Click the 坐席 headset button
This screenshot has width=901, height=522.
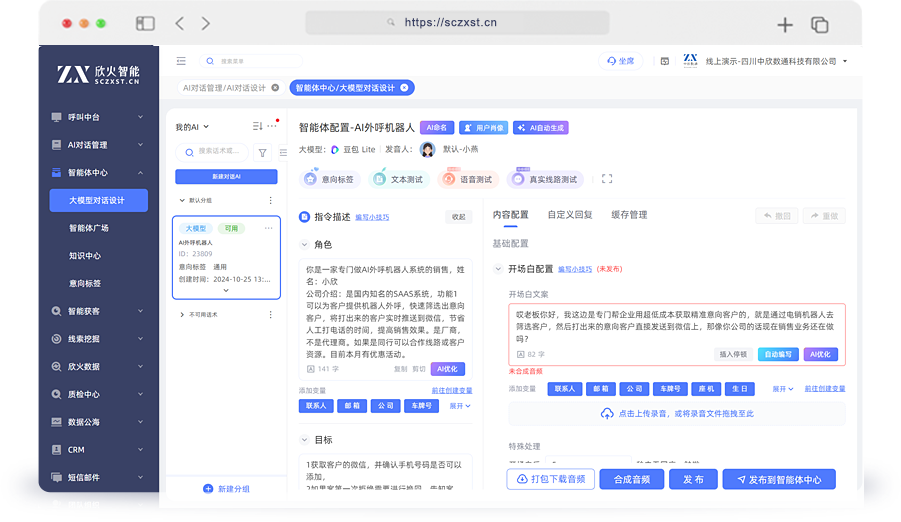(x=621, y=61)
